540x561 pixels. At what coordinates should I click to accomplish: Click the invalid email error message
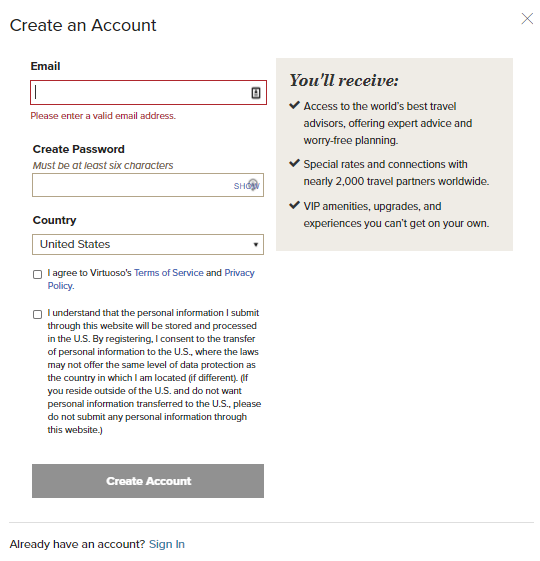coord(103,116)
